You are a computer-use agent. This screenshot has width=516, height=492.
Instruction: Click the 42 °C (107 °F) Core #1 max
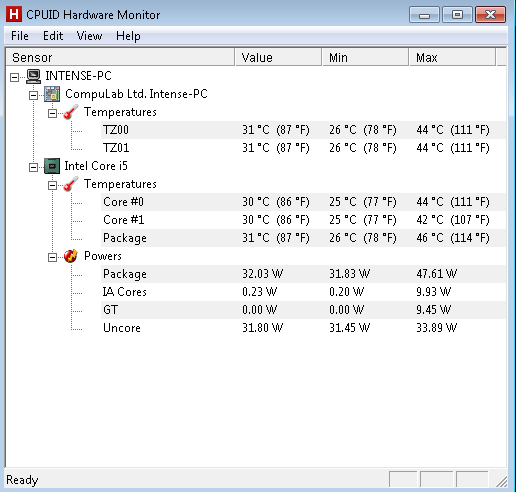point(453,220)
